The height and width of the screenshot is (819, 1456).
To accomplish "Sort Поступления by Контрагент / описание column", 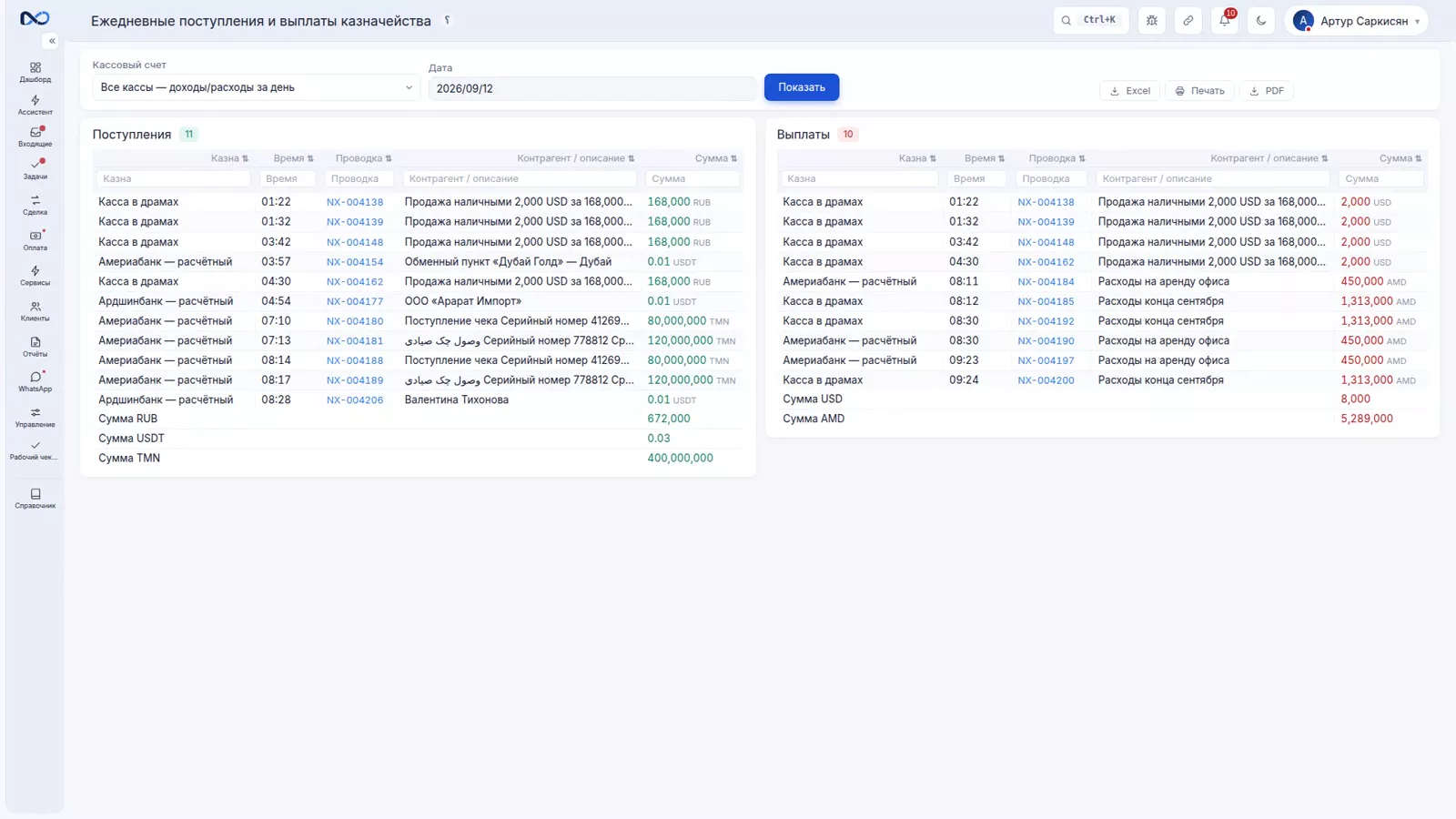I will (x=576, y=158).
